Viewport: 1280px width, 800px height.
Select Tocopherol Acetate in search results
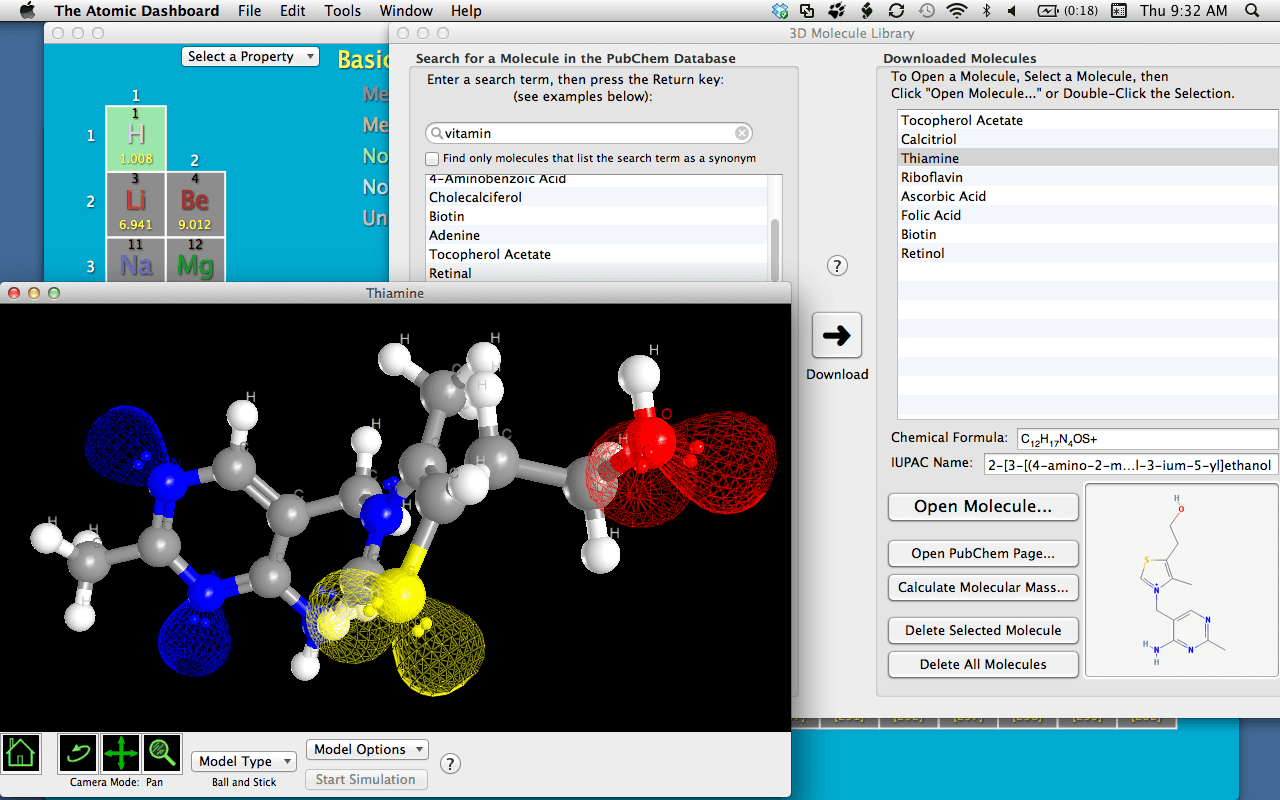596,254
